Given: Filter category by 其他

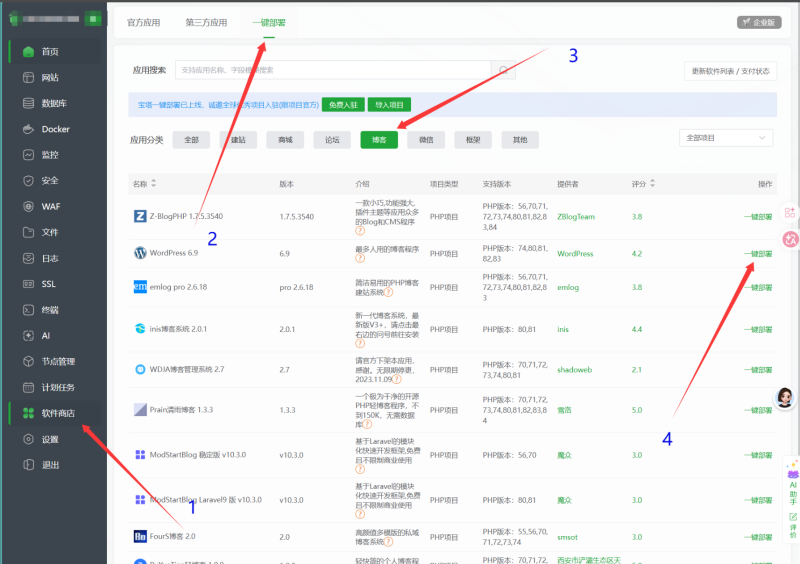Looking at the screenshot, I should coord(520,140).
